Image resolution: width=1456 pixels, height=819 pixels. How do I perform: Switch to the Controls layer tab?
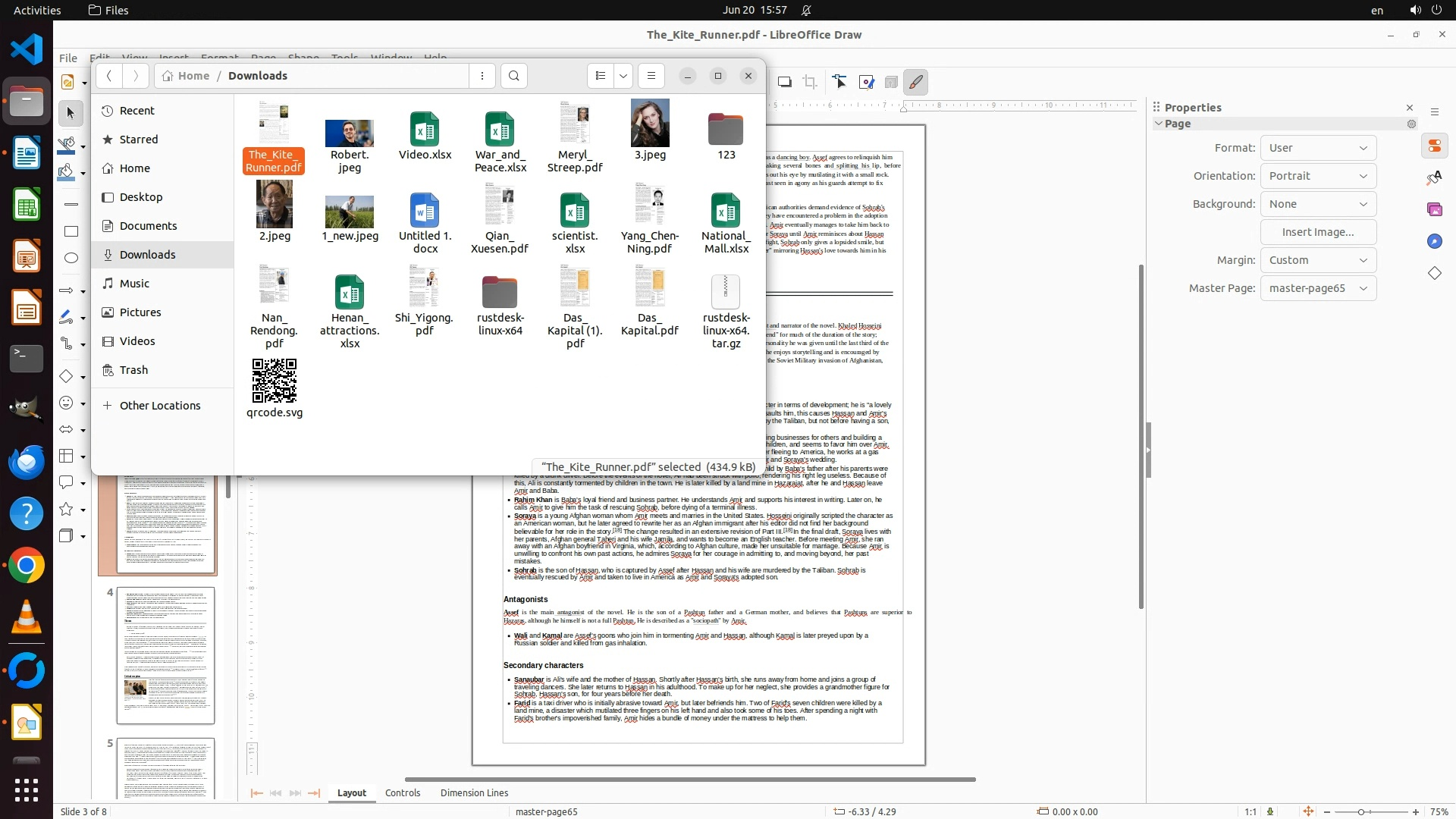tap(402, 792)
